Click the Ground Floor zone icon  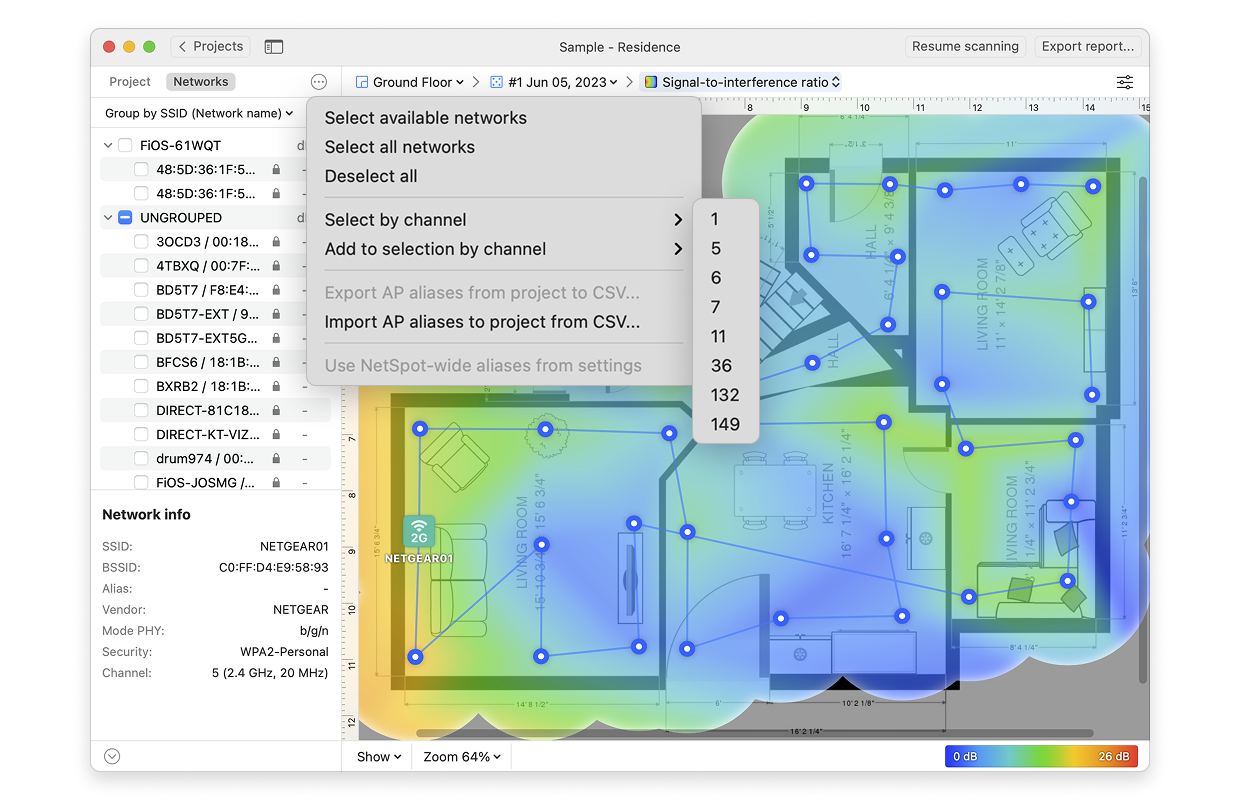click(362, 82)
